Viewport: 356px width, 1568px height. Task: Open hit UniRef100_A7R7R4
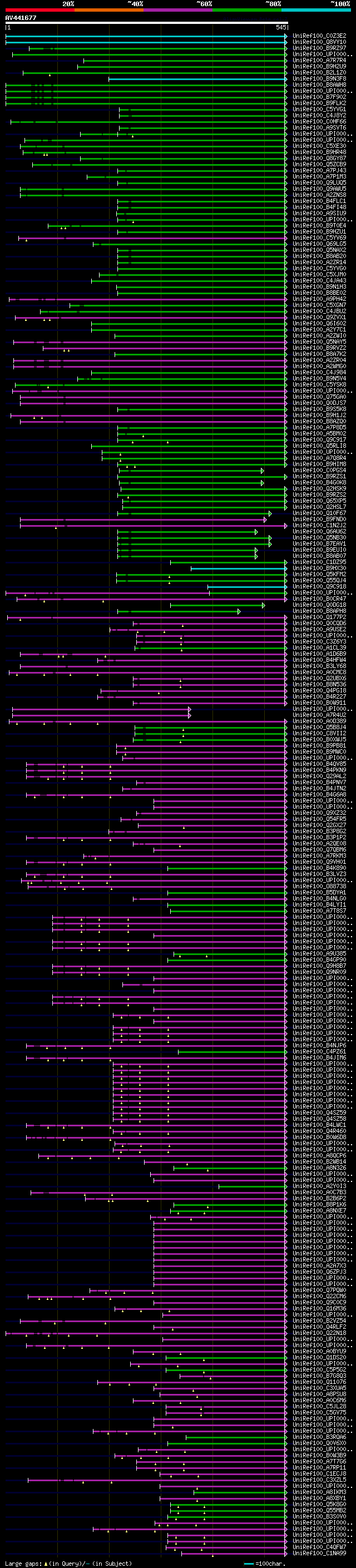pyautogui.click(x=319, y=60)
